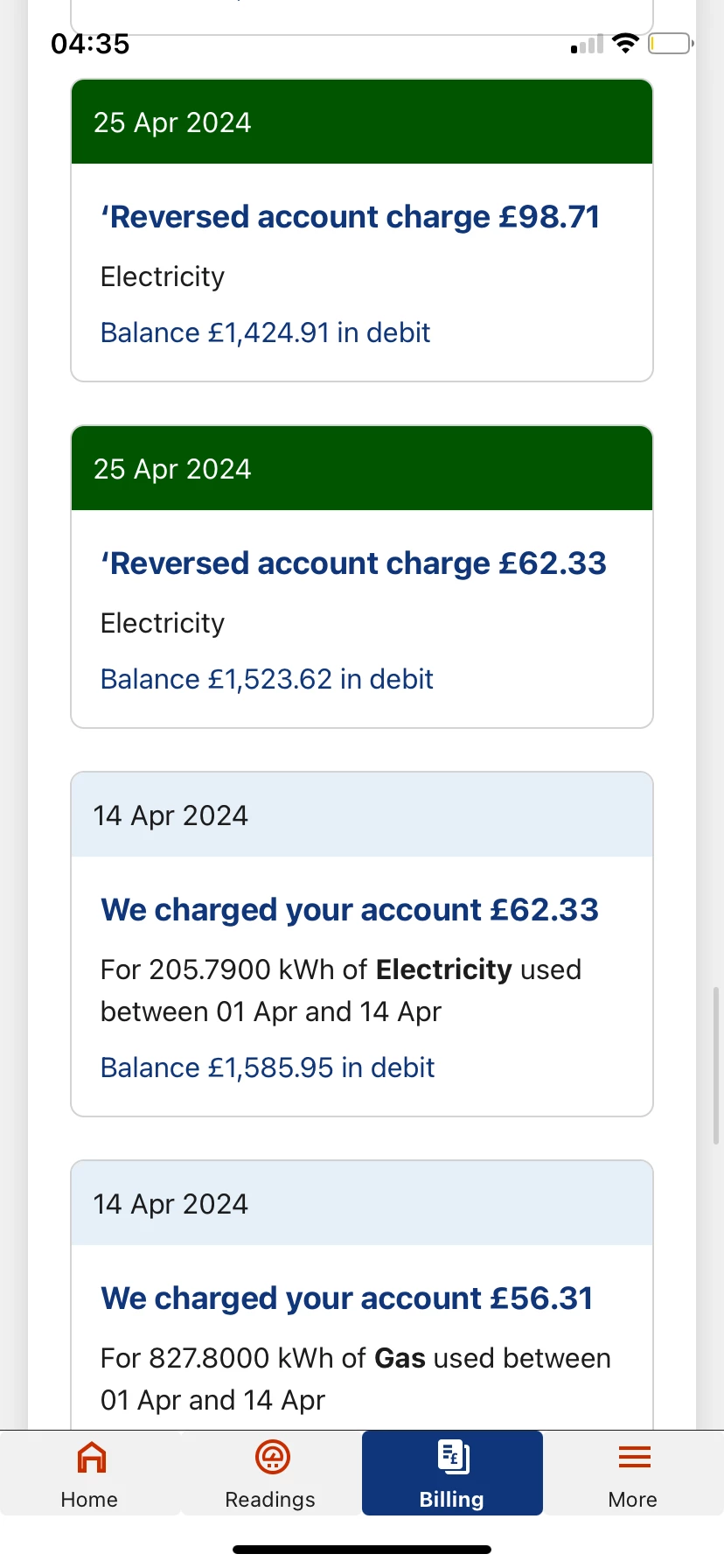Open the Readings meter icon
Viewport: 724px width, 1568px height.
click(x=272, y=1457)
